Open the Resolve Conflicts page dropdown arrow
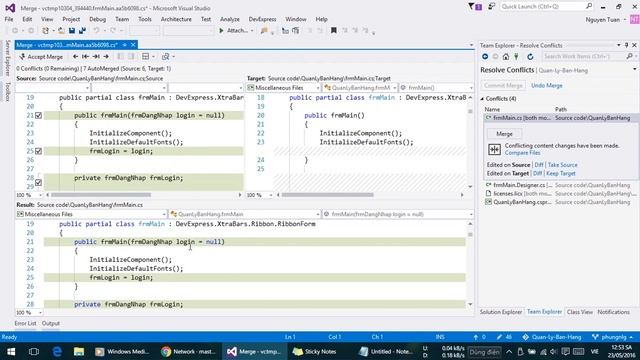Image resolution: width=640 pixels, height=360 pixels. [635, 70]
